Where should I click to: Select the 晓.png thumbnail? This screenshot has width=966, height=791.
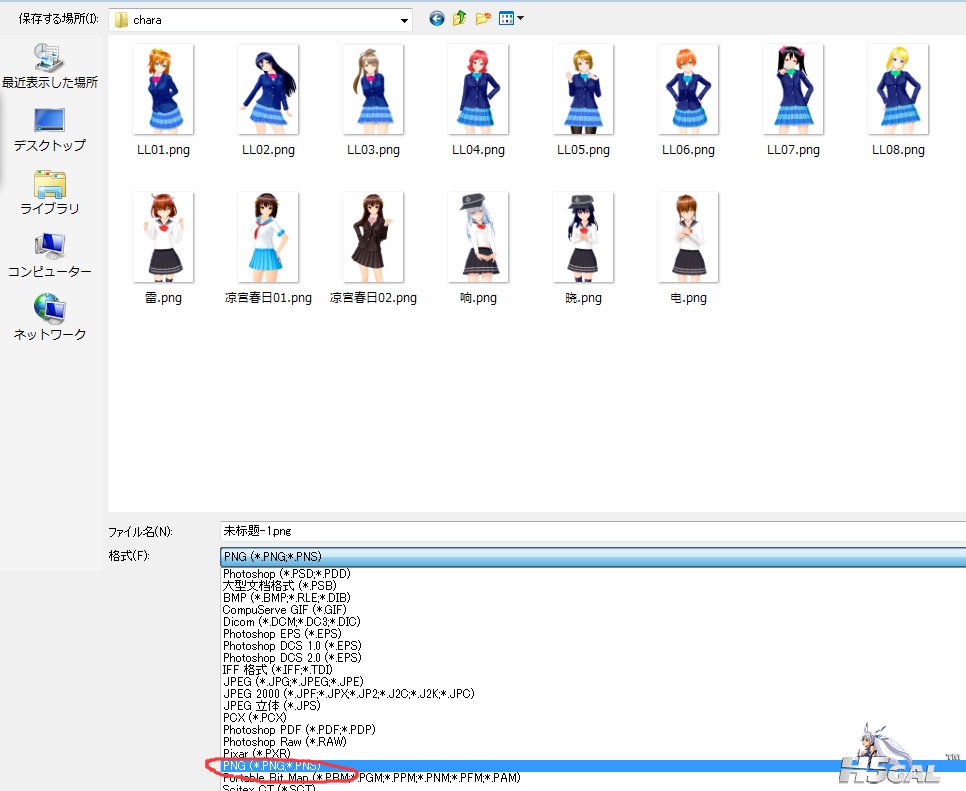583,237
